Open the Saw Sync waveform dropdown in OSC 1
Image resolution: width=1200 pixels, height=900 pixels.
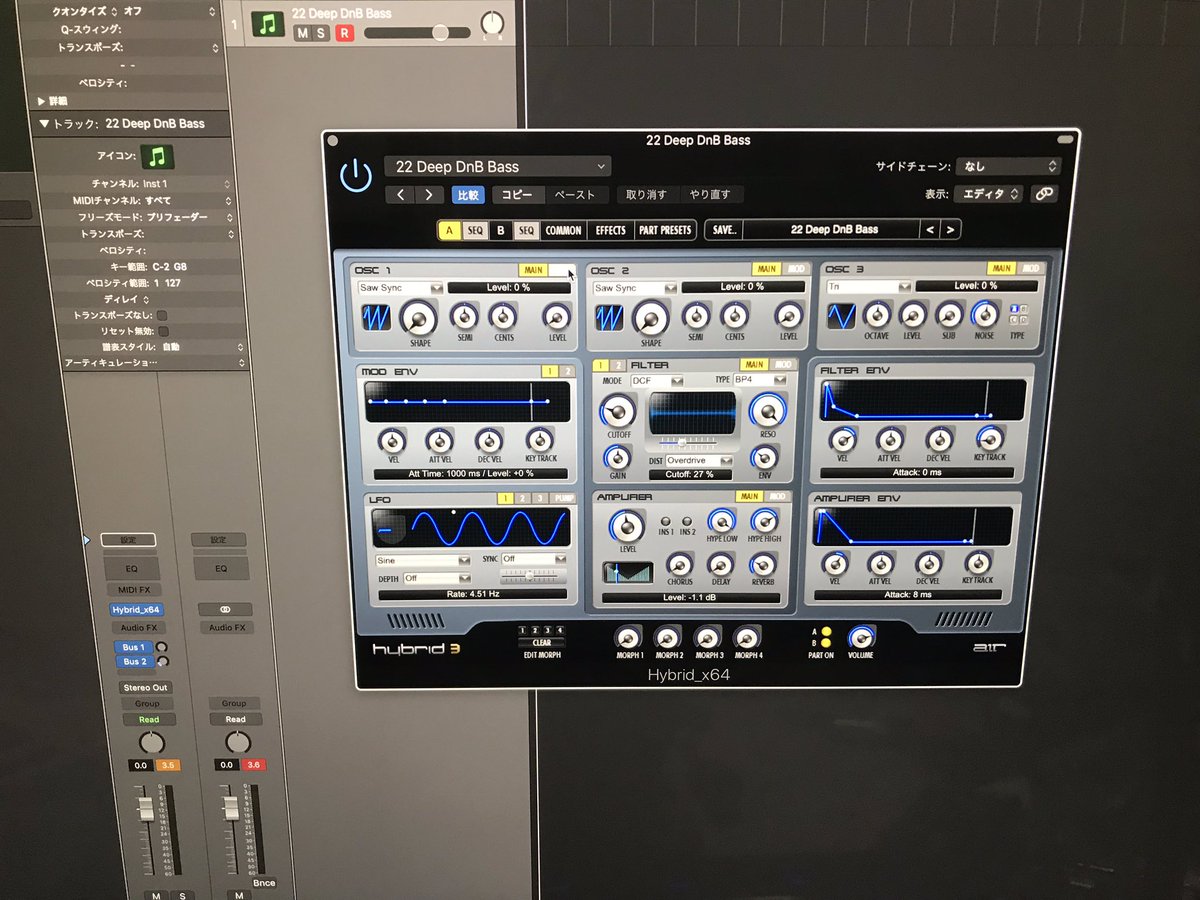[399, 287]
